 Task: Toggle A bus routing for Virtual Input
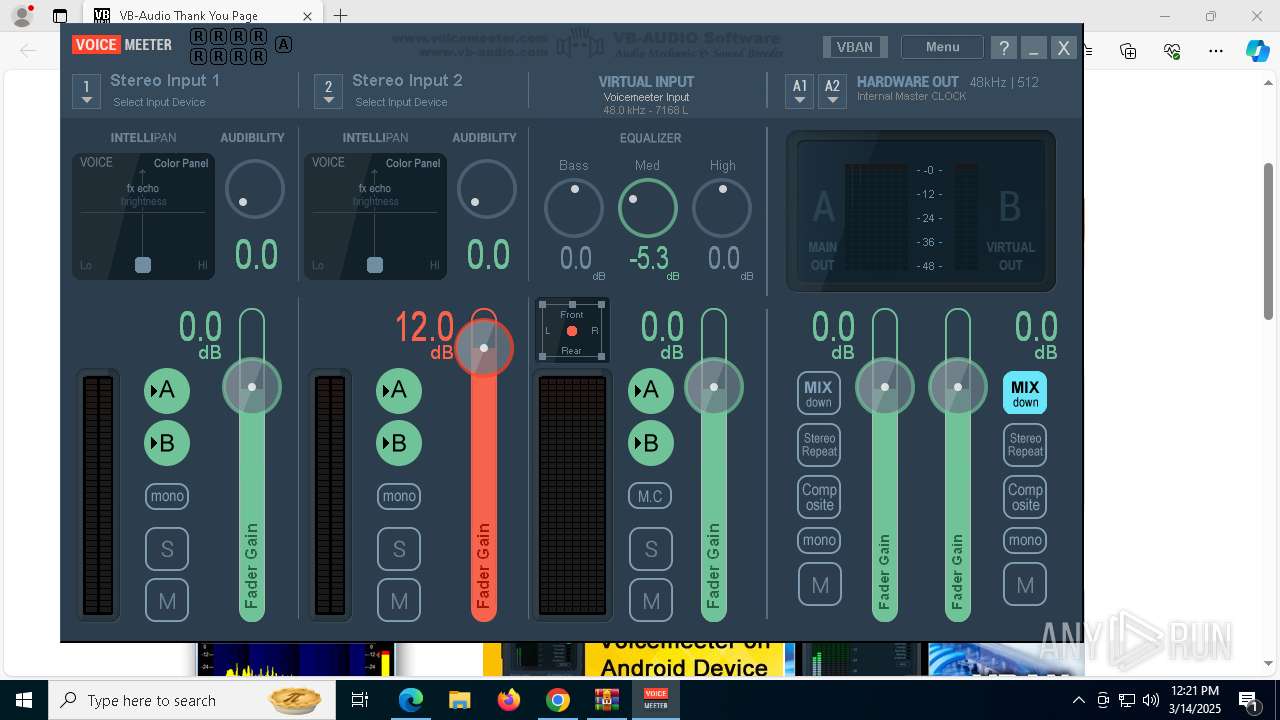651,391
